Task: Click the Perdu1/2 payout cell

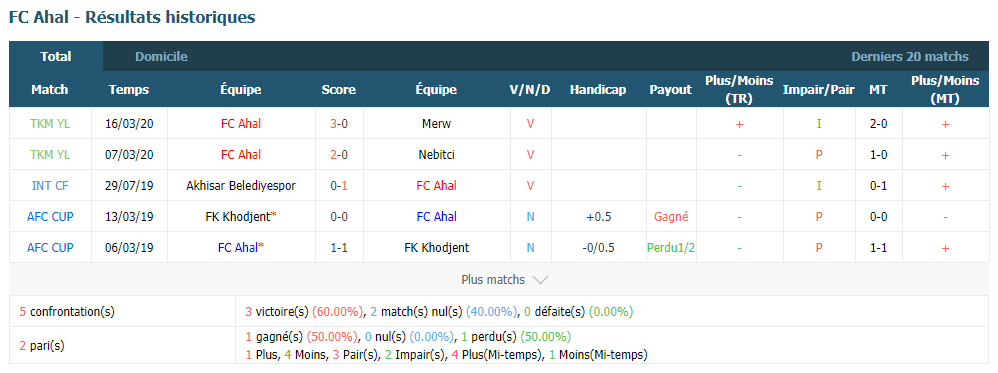Action: (x=671, y=248)
